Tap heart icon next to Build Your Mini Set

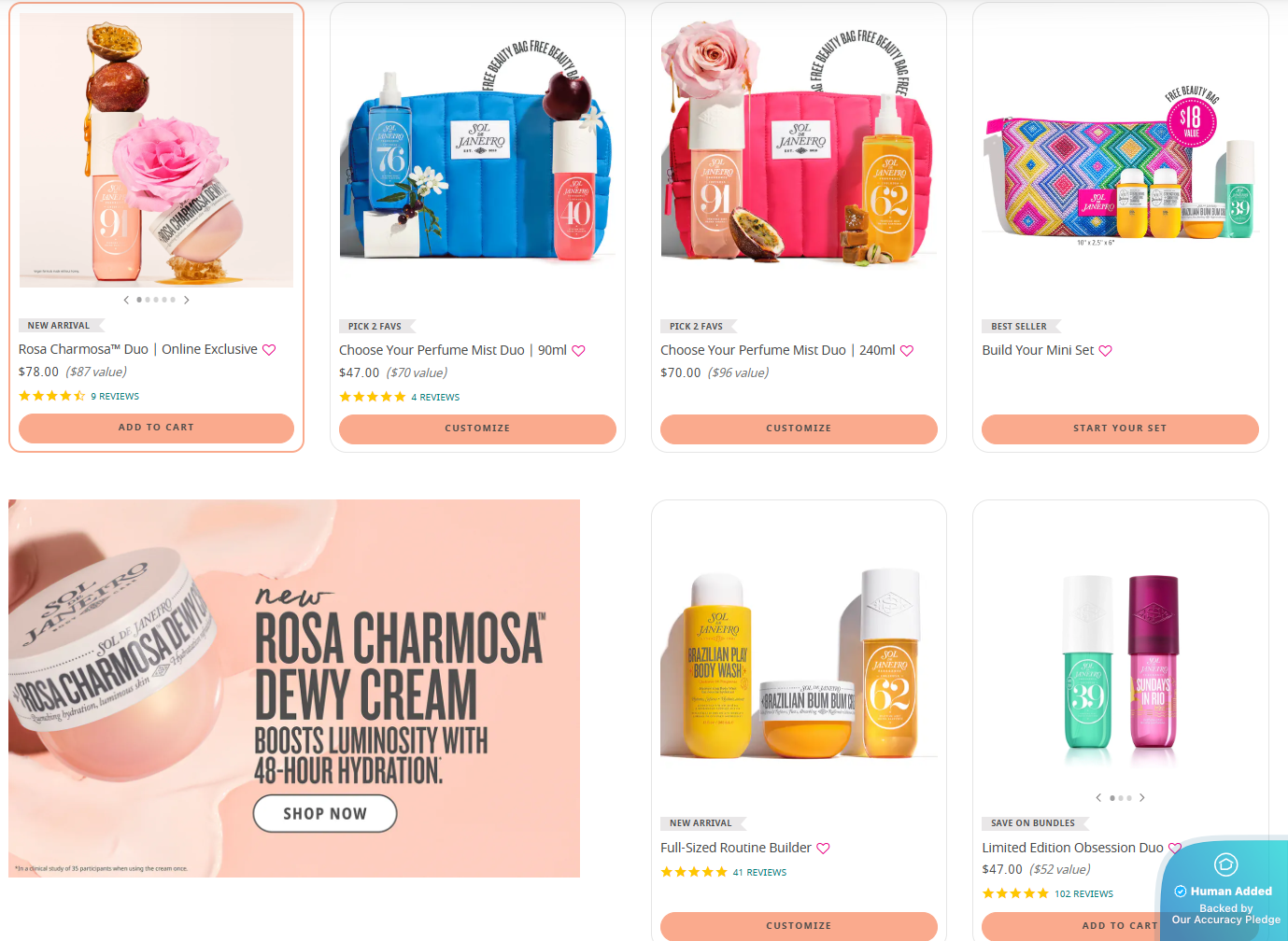coord(1106,351)
